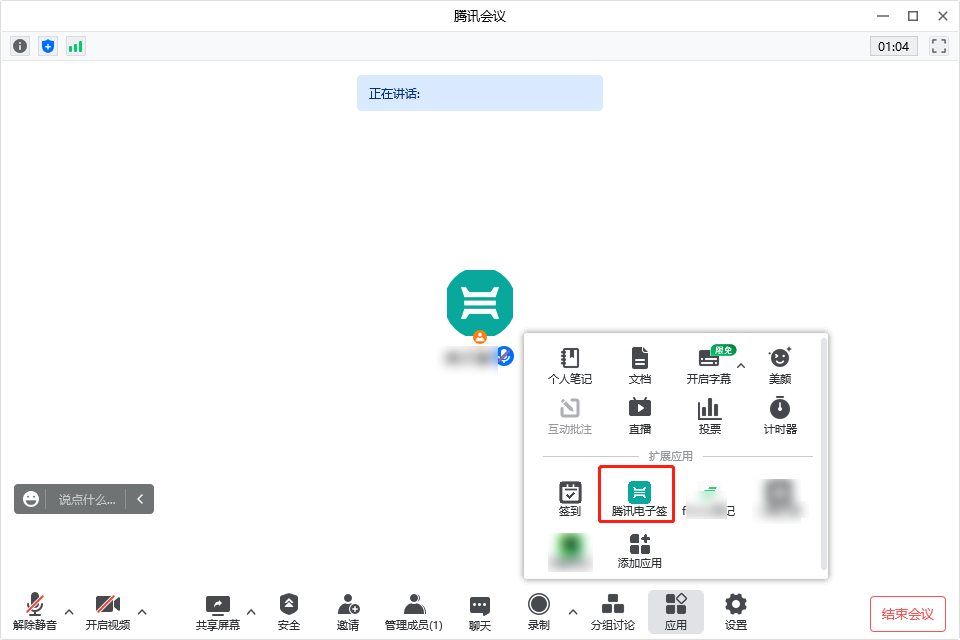Click the blue security shield icon

[48, 46]
